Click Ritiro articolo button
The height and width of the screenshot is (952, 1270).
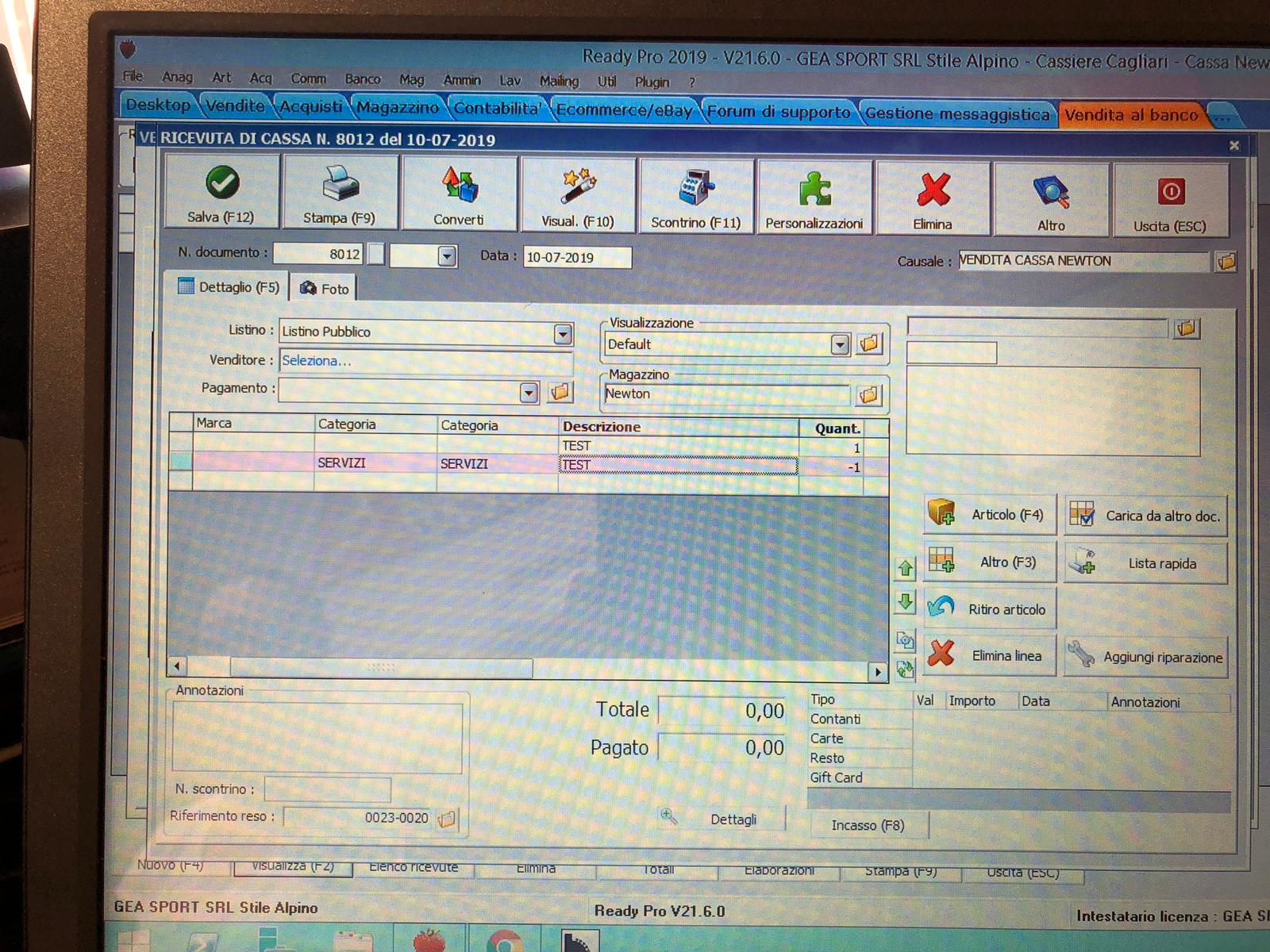(991, 608)
